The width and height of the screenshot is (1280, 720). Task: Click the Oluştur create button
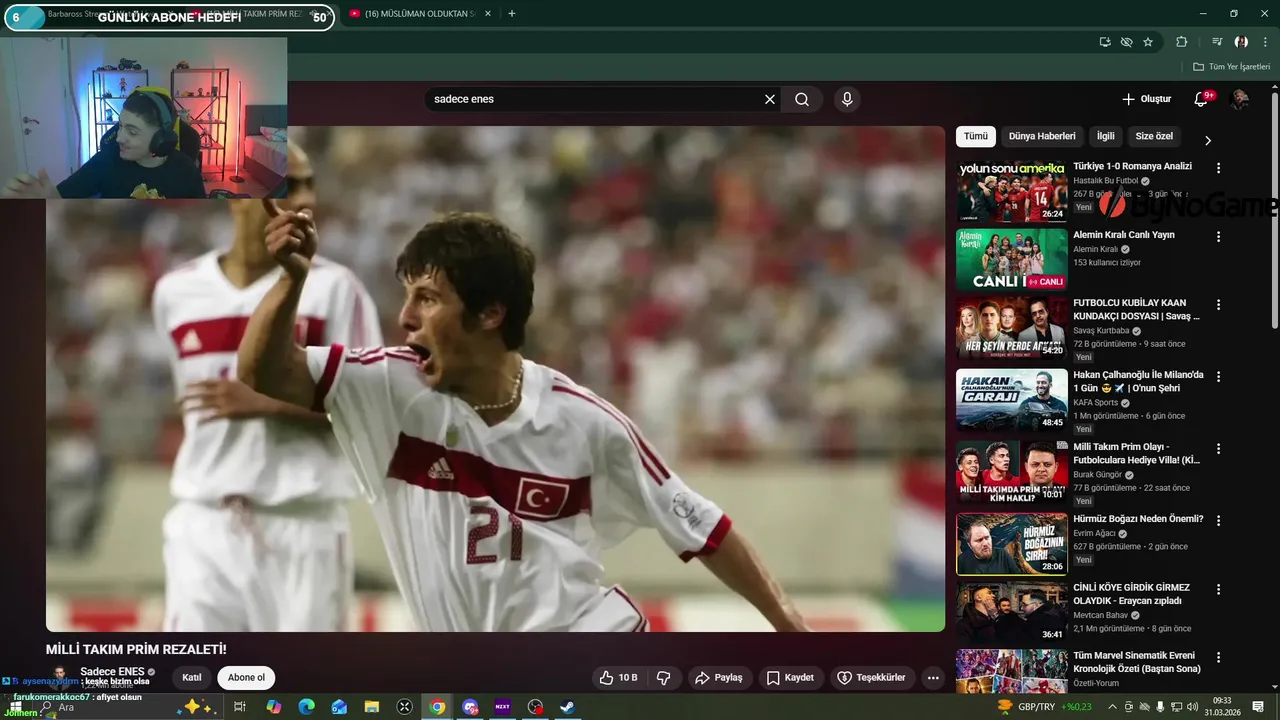pos(1146,99)
